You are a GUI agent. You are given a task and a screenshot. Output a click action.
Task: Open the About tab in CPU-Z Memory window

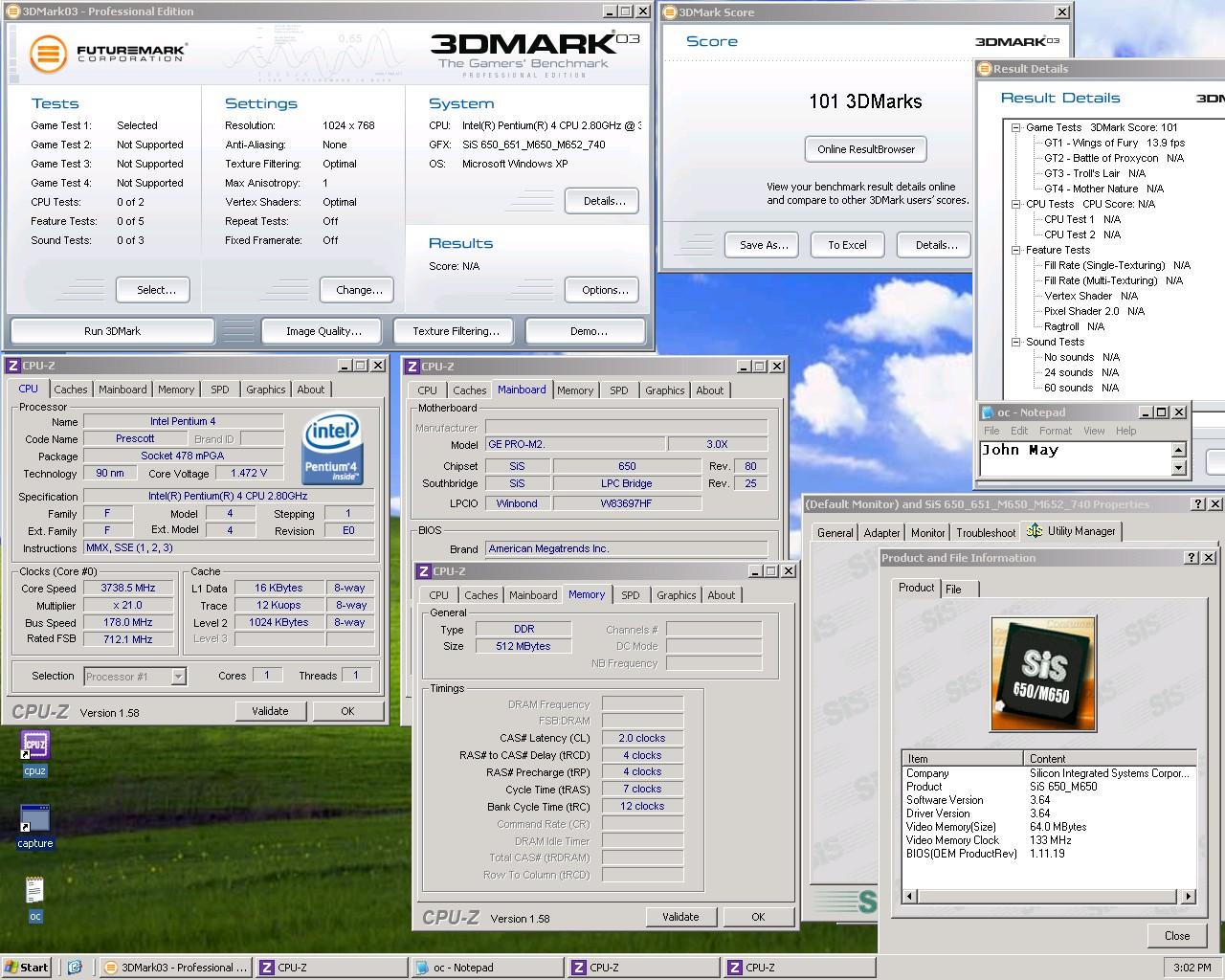722,595
